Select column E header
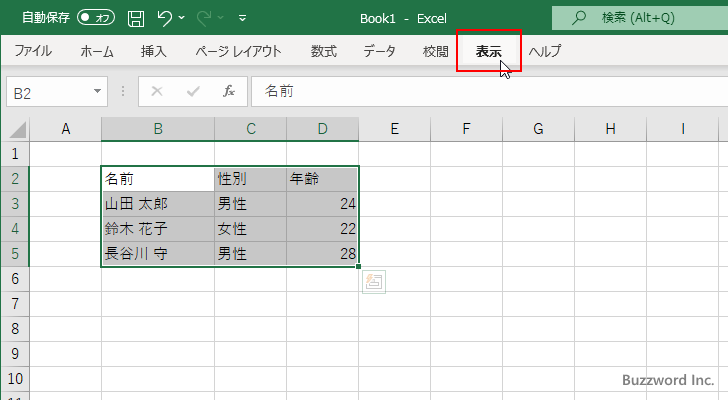Viewport: 728px width, 400px height. tap(395, 129)
